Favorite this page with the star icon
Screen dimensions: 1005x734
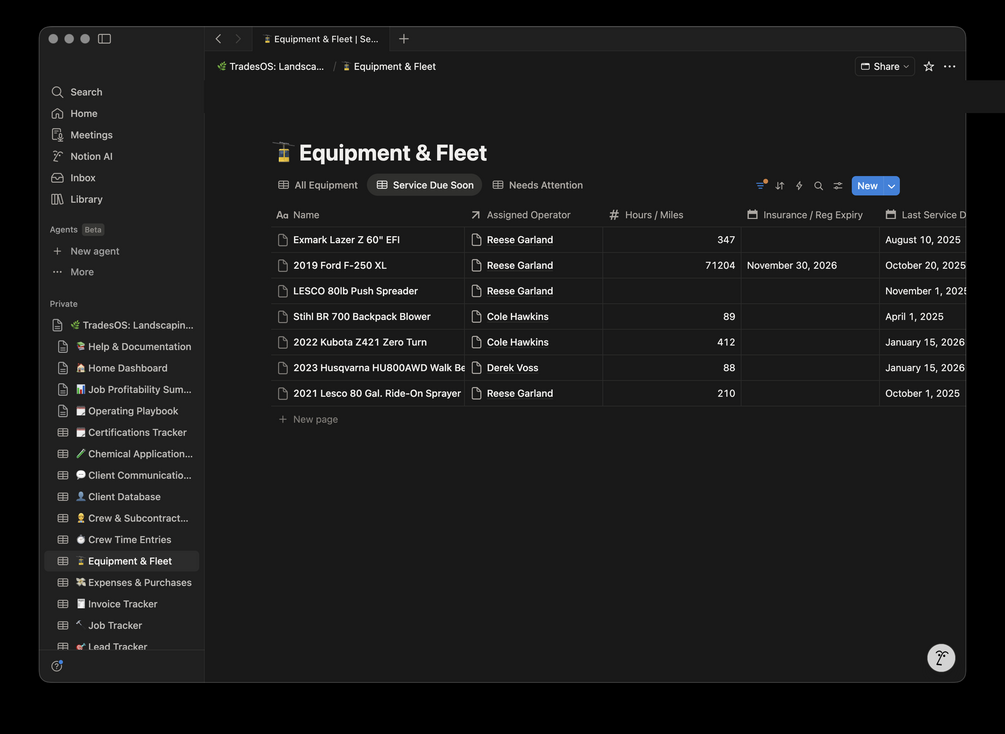(x=929, y=67)
